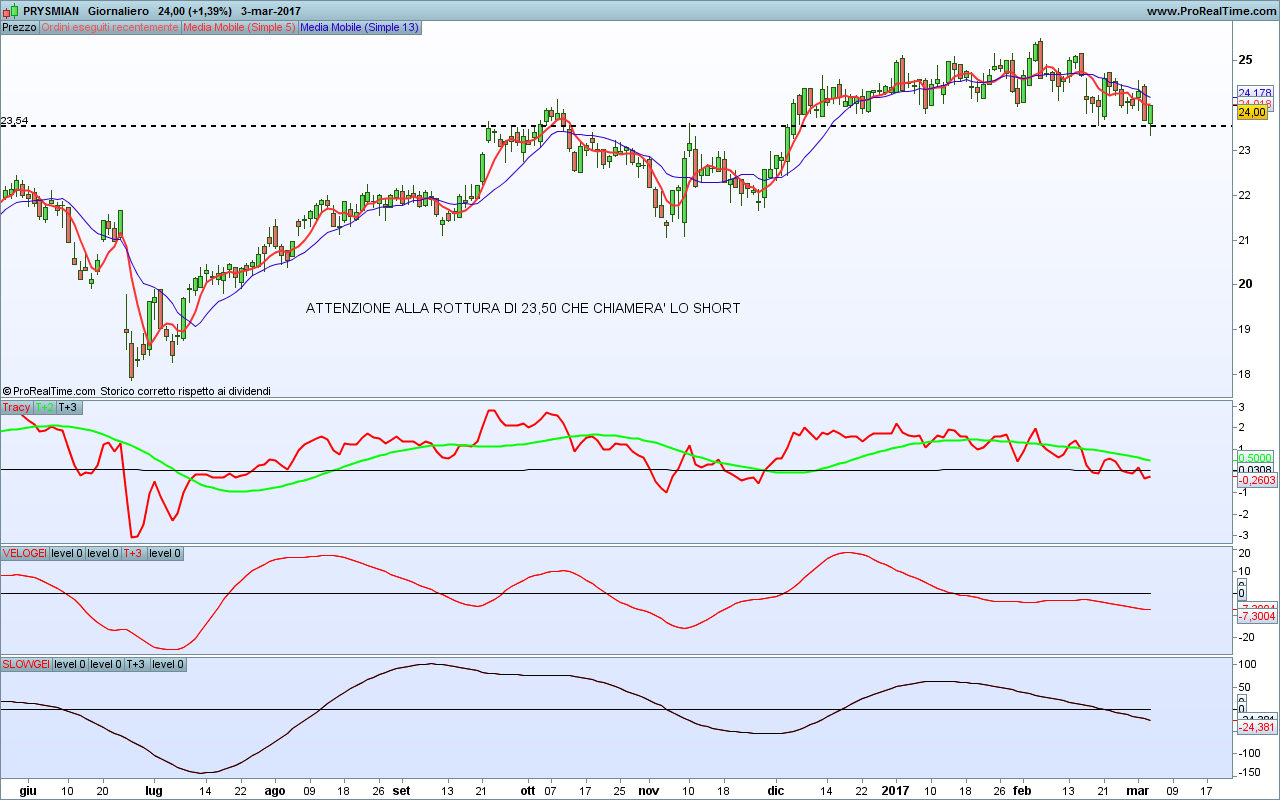Click the last 'level 0' label in the SLOWGEI panel
This screenshot has width=1280, height=800.
(x=168, y=664)
